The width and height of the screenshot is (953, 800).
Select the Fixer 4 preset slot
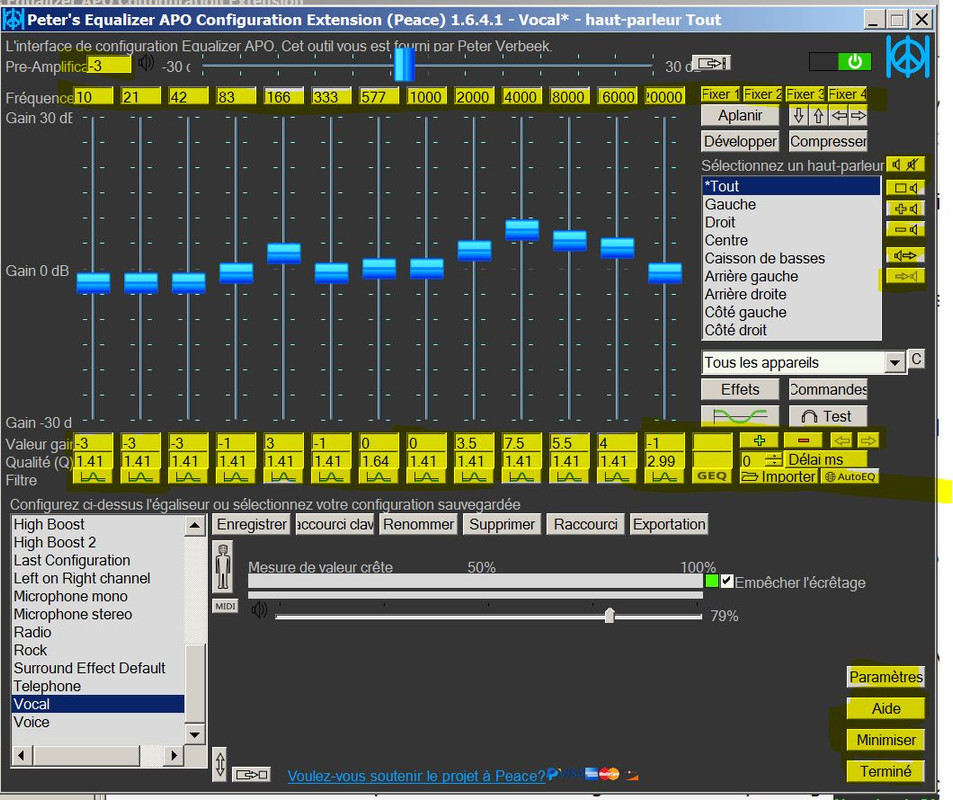pyautogui.click(x=847, y=95)
